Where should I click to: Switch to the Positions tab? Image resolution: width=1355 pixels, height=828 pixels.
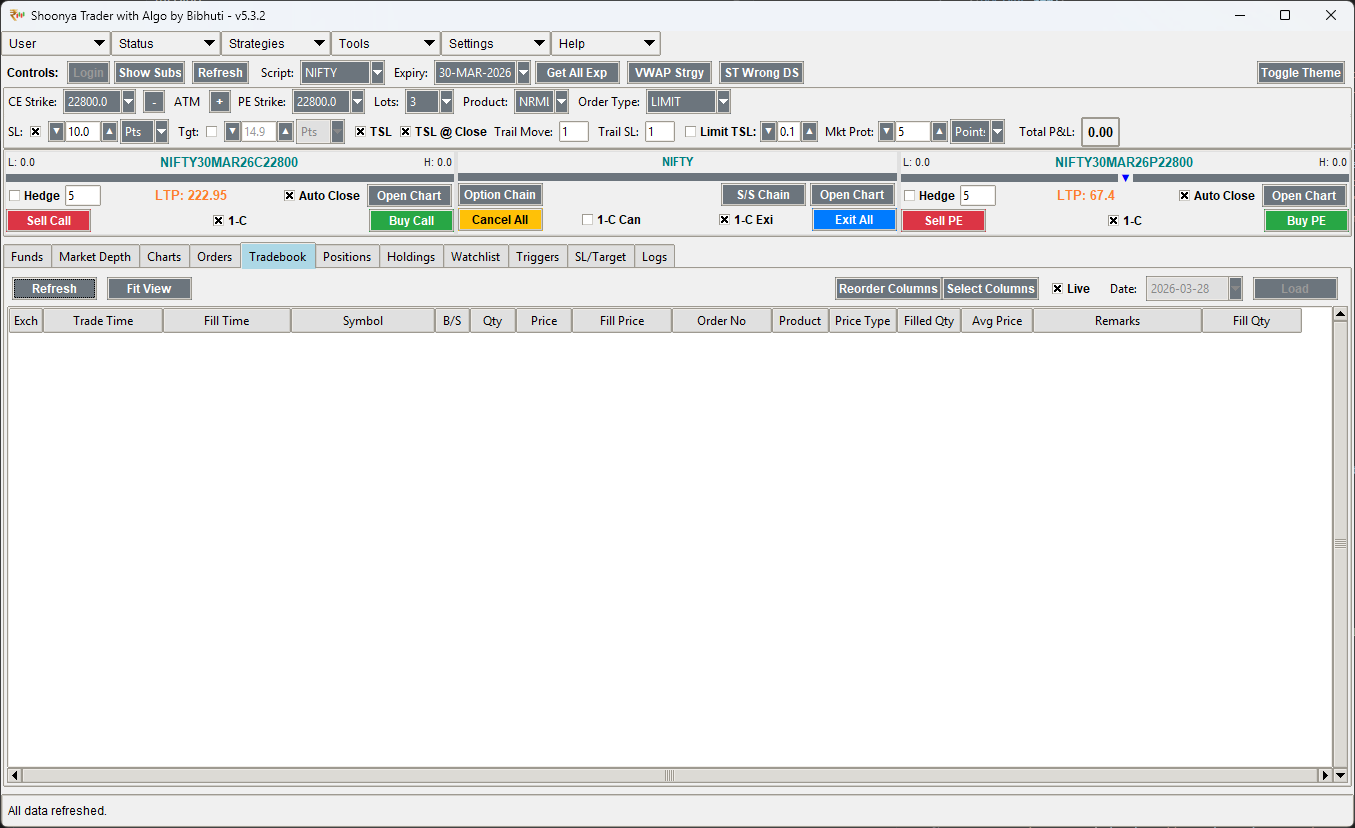[x=347, y=256]
